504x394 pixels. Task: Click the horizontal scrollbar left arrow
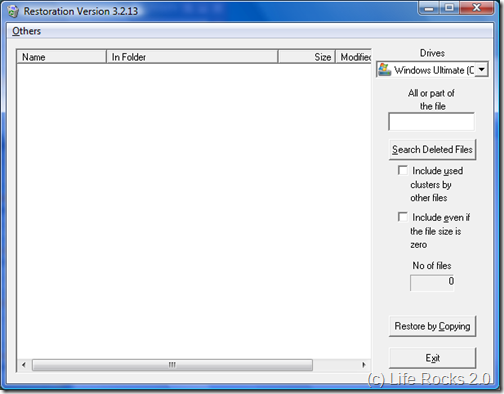tap(24, 365)
